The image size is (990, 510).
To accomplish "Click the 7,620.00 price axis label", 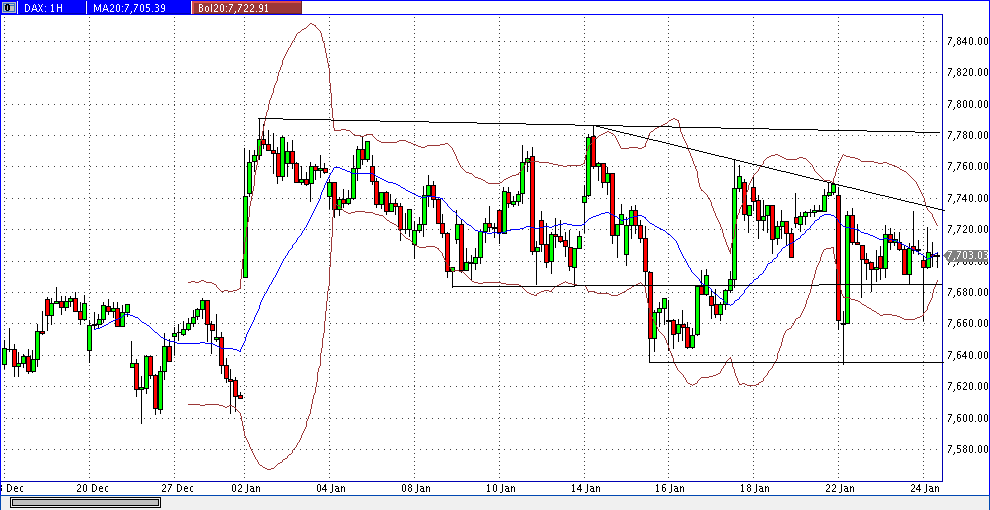I will tap(967, 386).
